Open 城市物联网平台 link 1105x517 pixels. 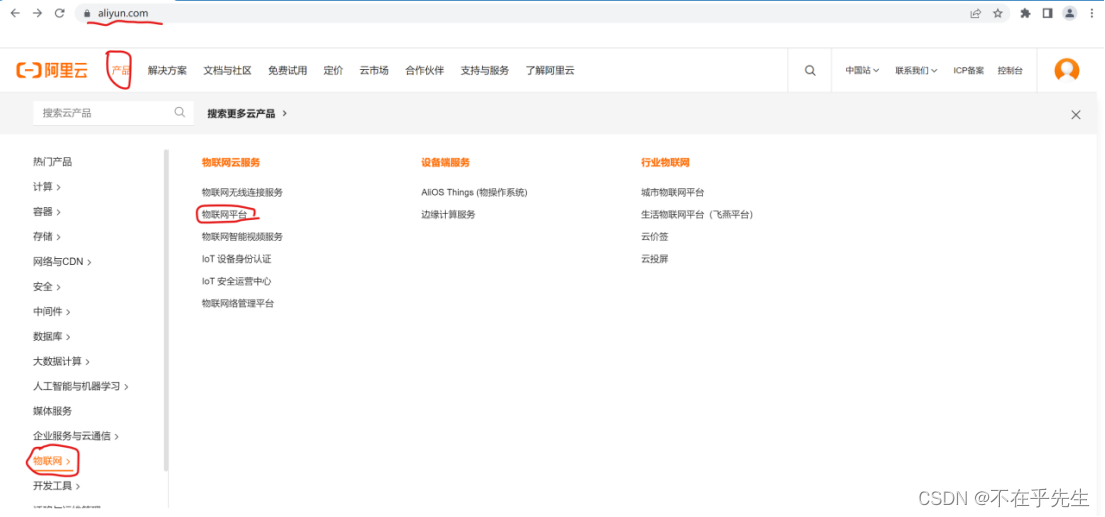pyautogui.click(x=672, y=192)
